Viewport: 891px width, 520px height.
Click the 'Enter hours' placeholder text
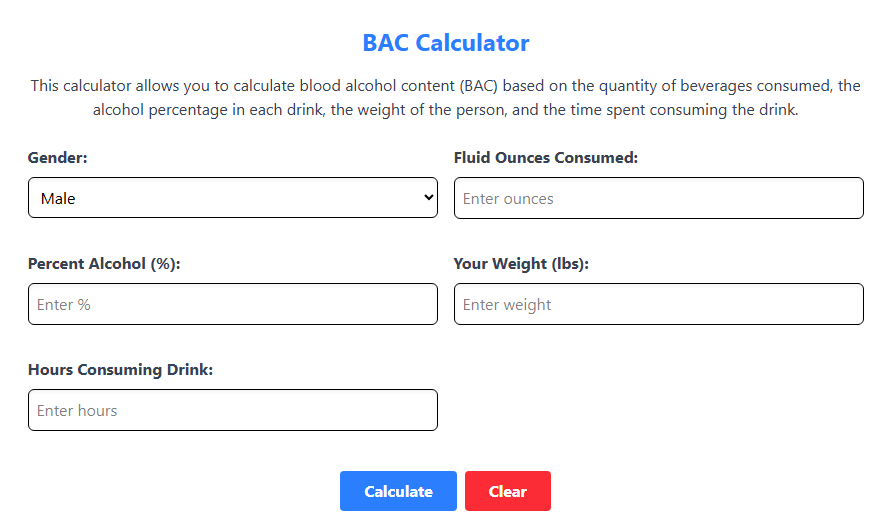pyautogui.click(x=77, y=411)
